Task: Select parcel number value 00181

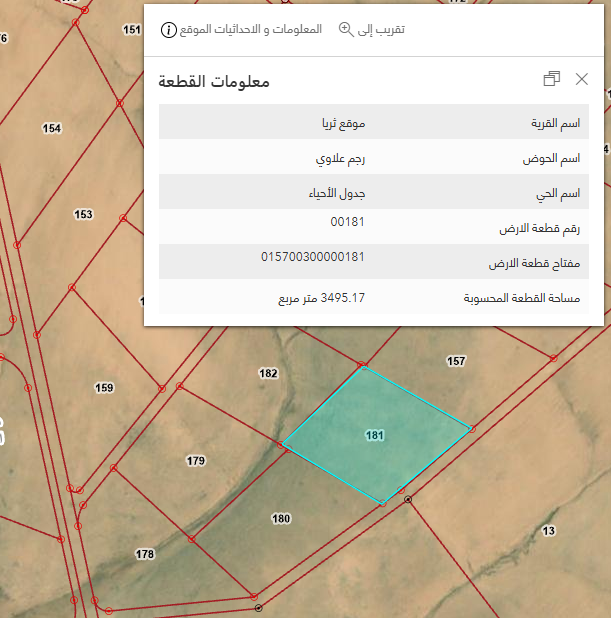Action: 347,222
